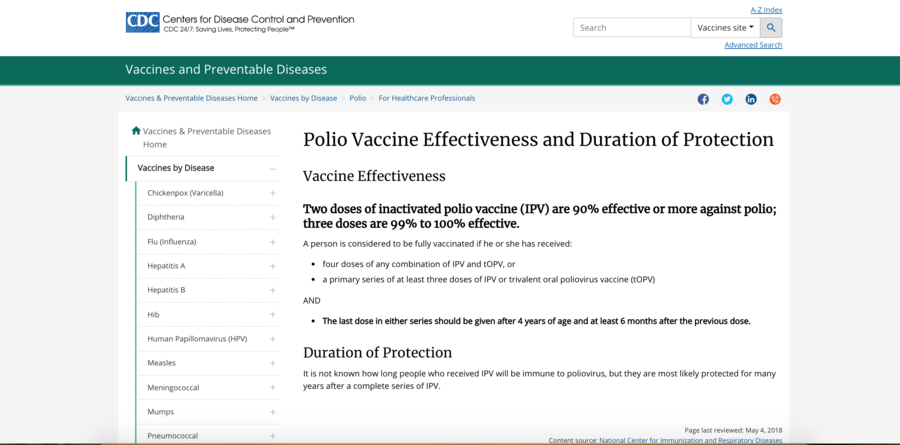
Task: Expand Chickenpox (Varicella) submenu
Action: [x=273, y=194]
